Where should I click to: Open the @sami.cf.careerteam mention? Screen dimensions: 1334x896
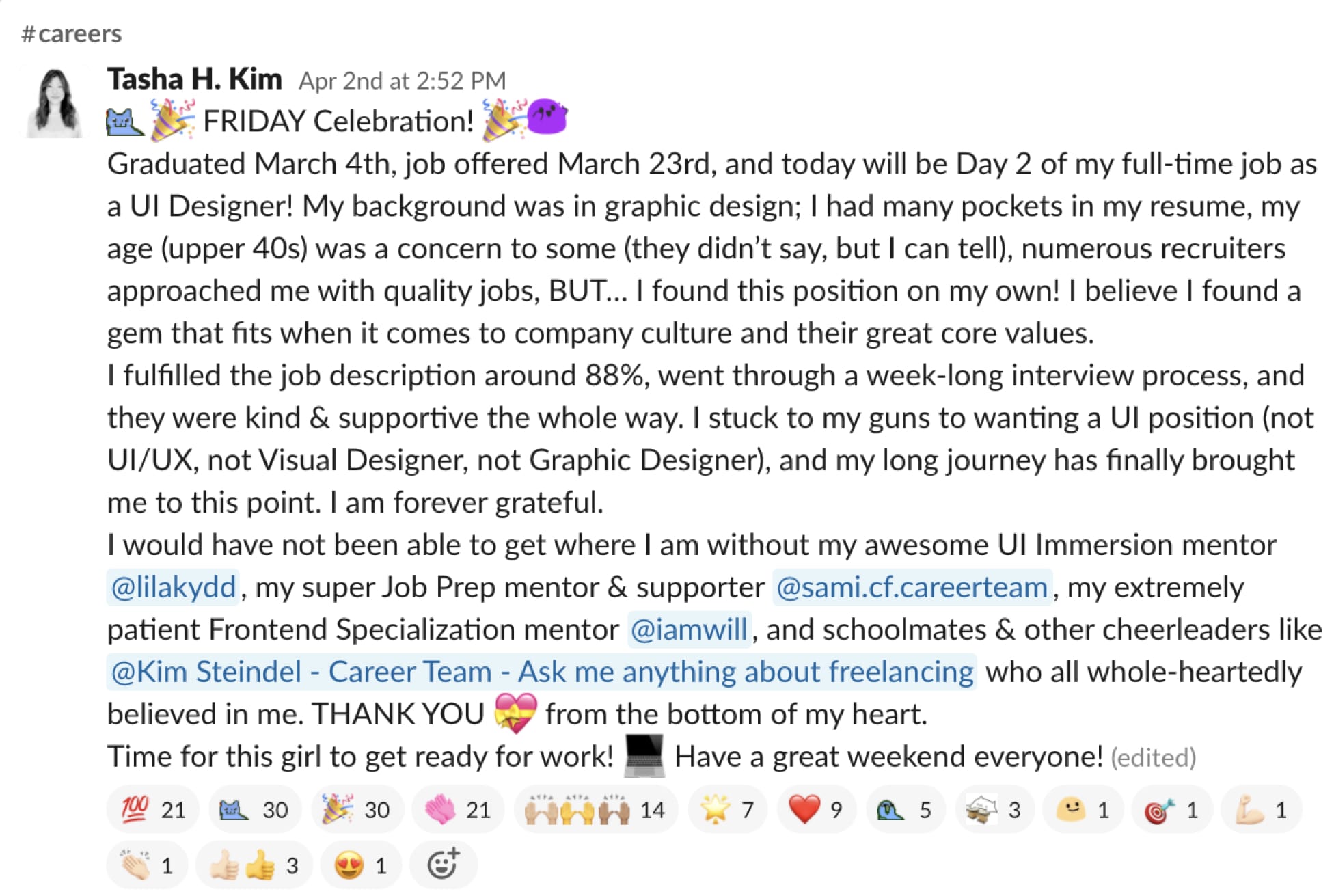click(912, 587)
